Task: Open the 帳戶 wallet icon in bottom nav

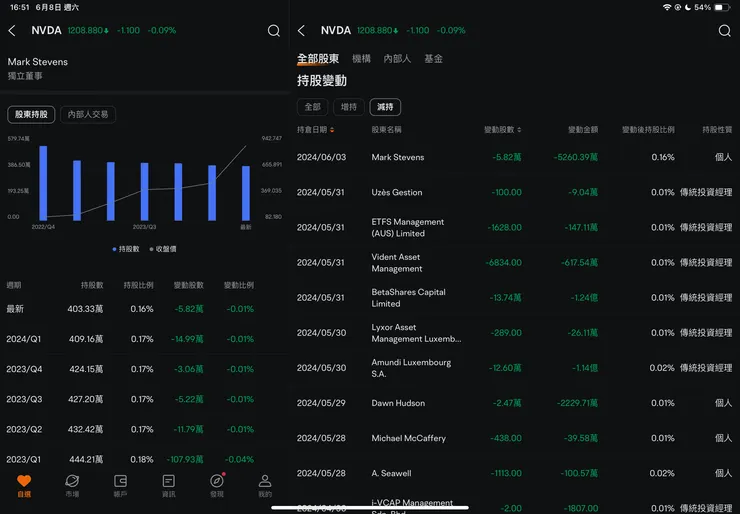Action: [120, 486]
